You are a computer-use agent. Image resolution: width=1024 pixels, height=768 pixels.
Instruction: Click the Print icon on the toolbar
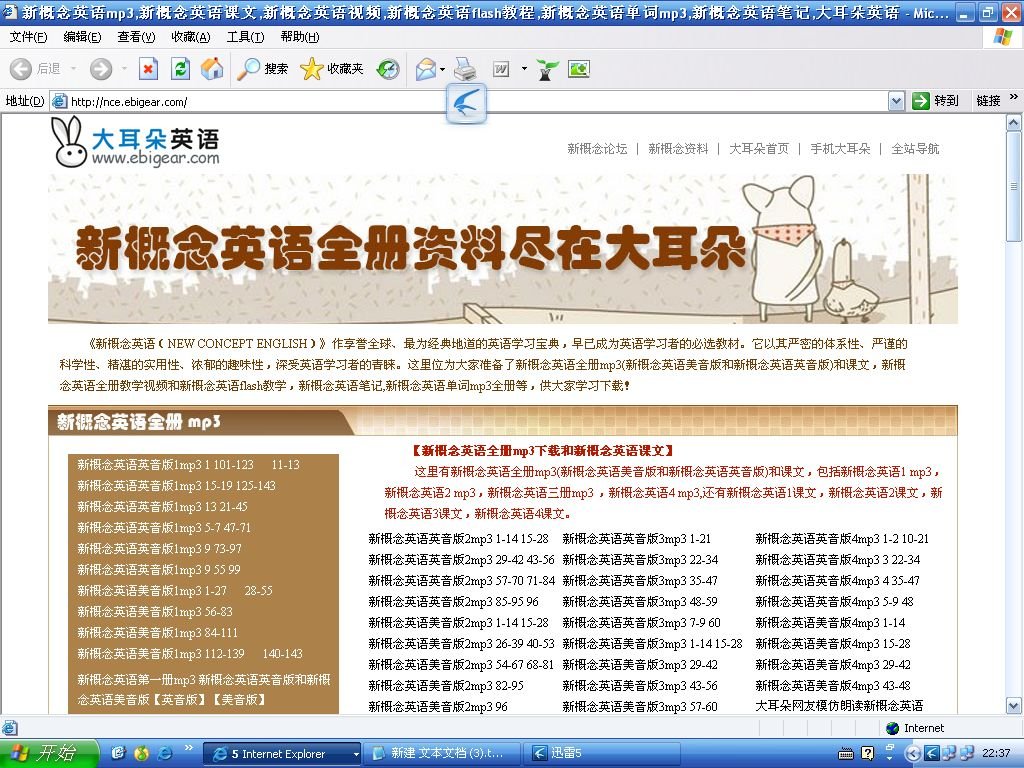pyautogui.click(x=464, y=69)
